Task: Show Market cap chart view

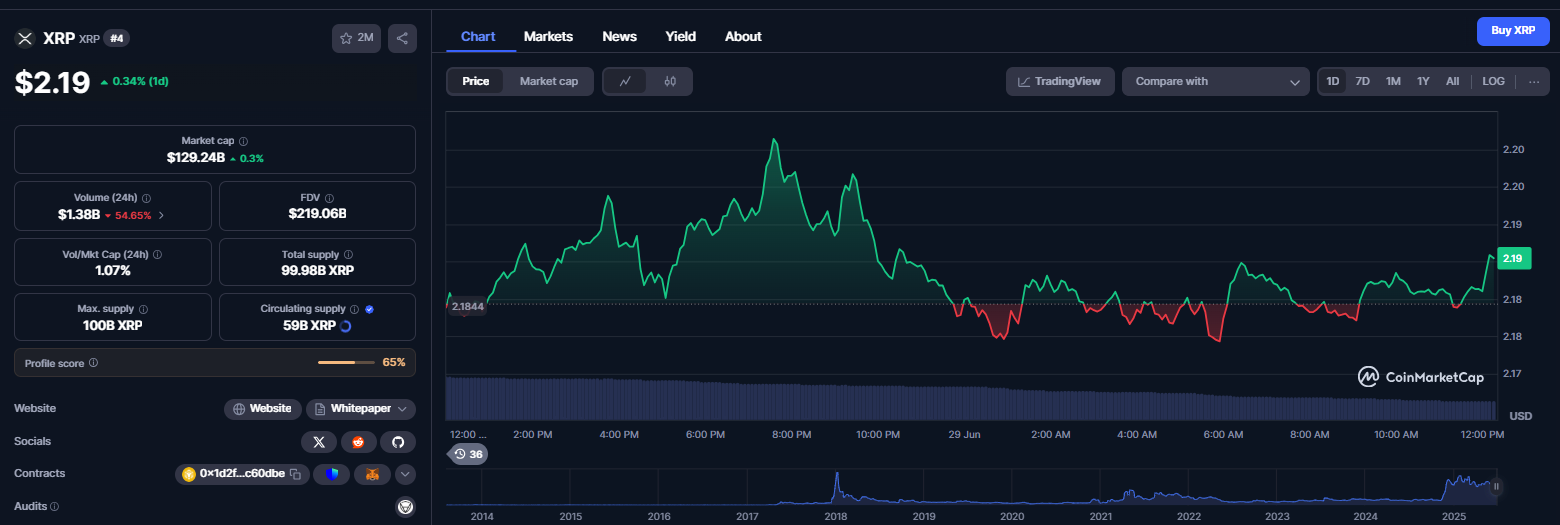Action: coord(549,81)
